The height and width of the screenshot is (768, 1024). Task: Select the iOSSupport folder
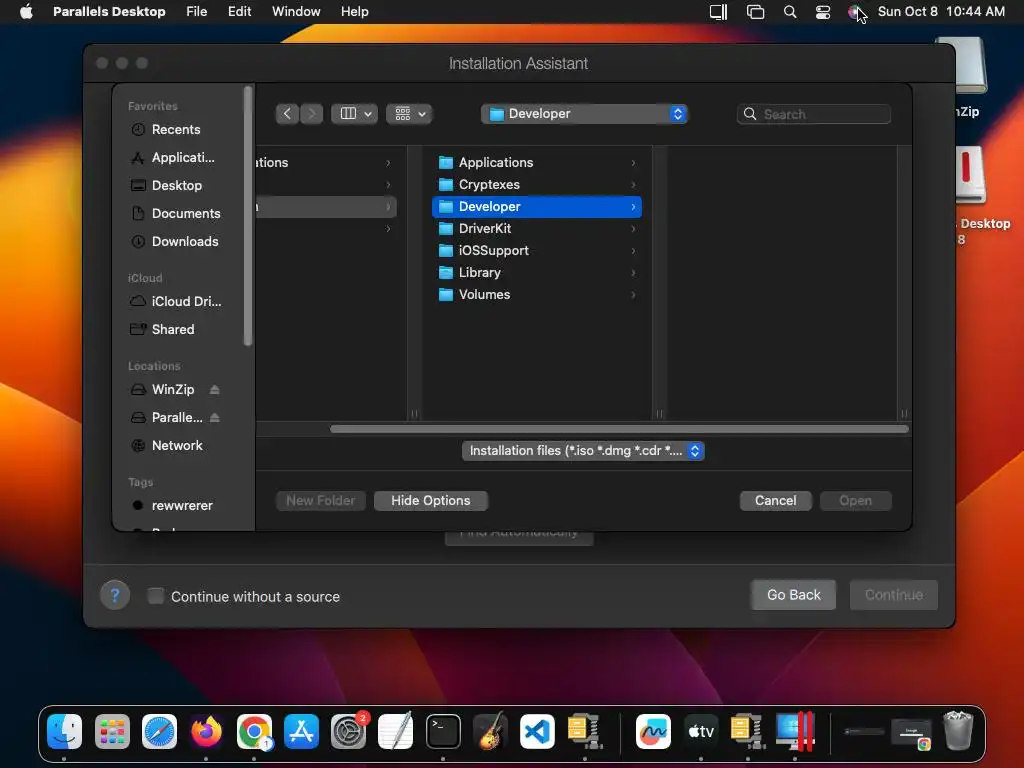(x=537, y=250)
